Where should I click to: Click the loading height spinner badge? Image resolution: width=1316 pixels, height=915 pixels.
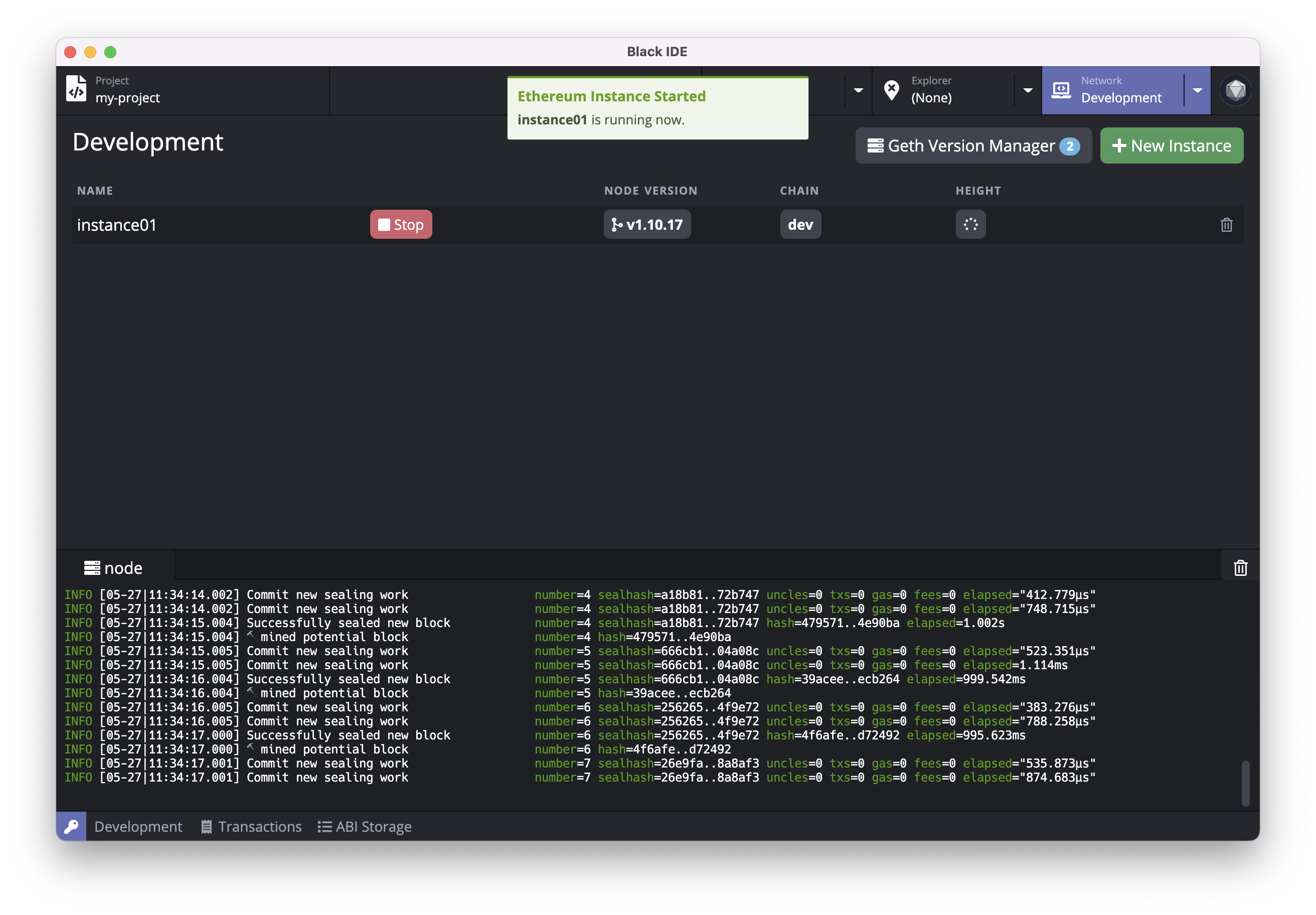(970, 225)
